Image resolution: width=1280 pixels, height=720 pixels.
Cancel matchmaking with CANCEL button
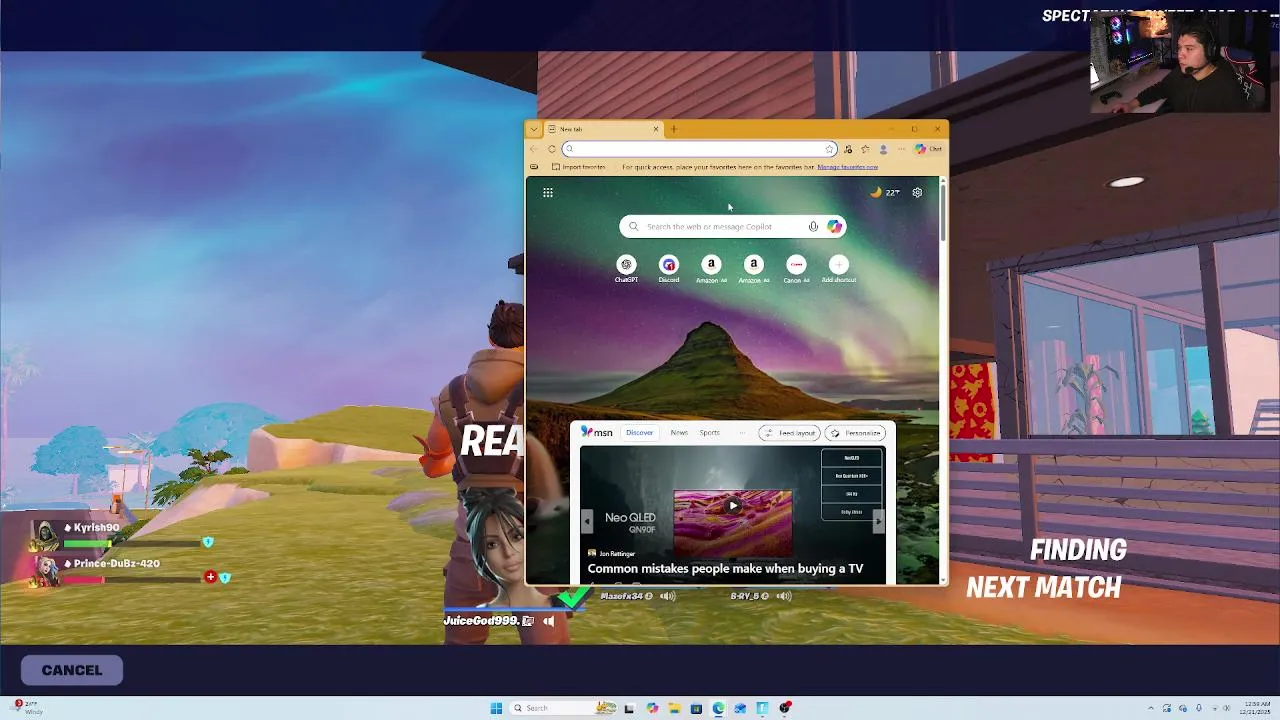click(x=72, y=670)
